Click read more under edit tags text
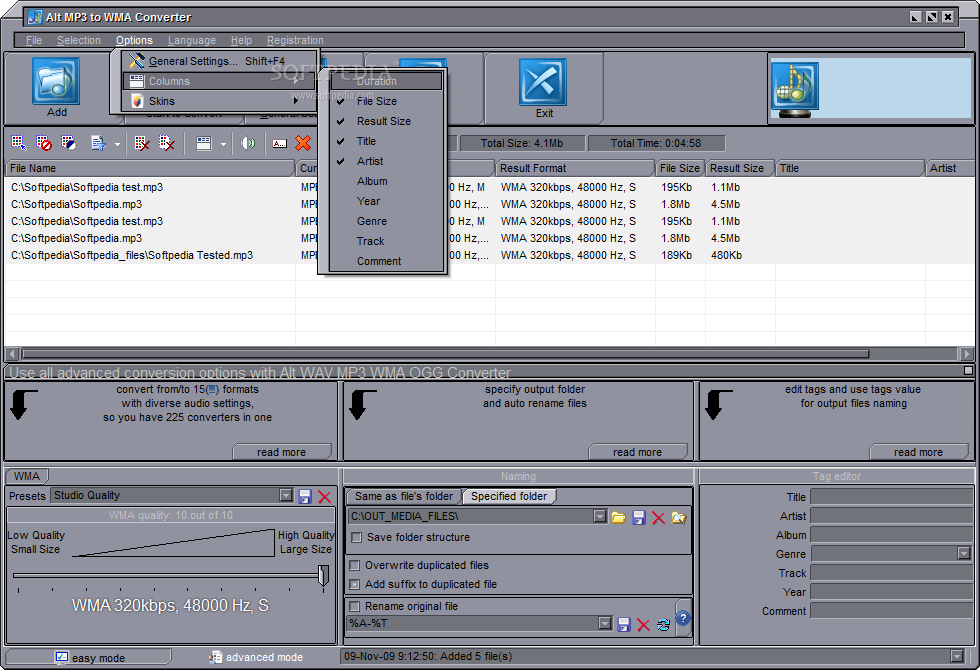 pyautogui.click(x=918, y=452)
